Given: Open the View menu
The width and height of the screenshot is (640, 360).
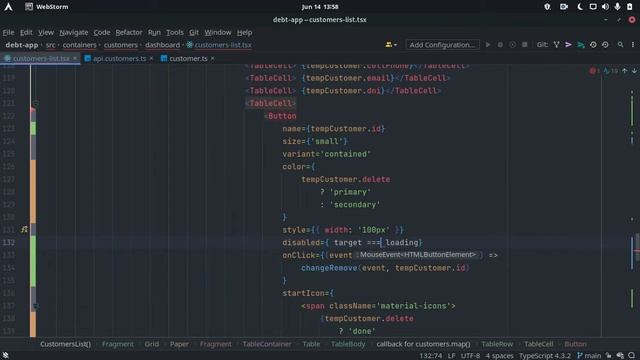Looking at the screenshot, I should click(x=46, y=32).
